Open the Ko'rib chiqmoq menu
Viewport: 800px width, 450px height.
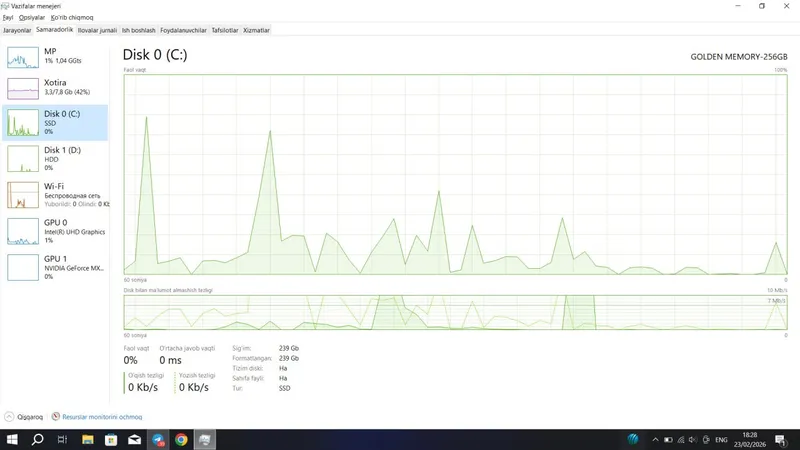72,17
